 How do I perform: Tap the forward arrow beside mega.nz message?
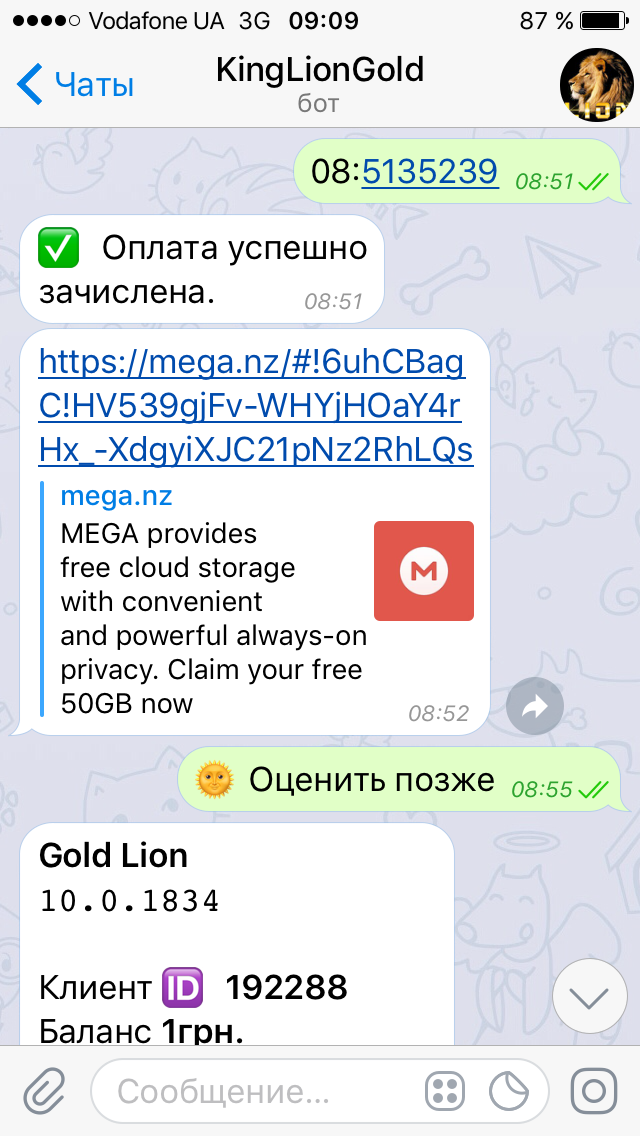click(x=535, y=706)
